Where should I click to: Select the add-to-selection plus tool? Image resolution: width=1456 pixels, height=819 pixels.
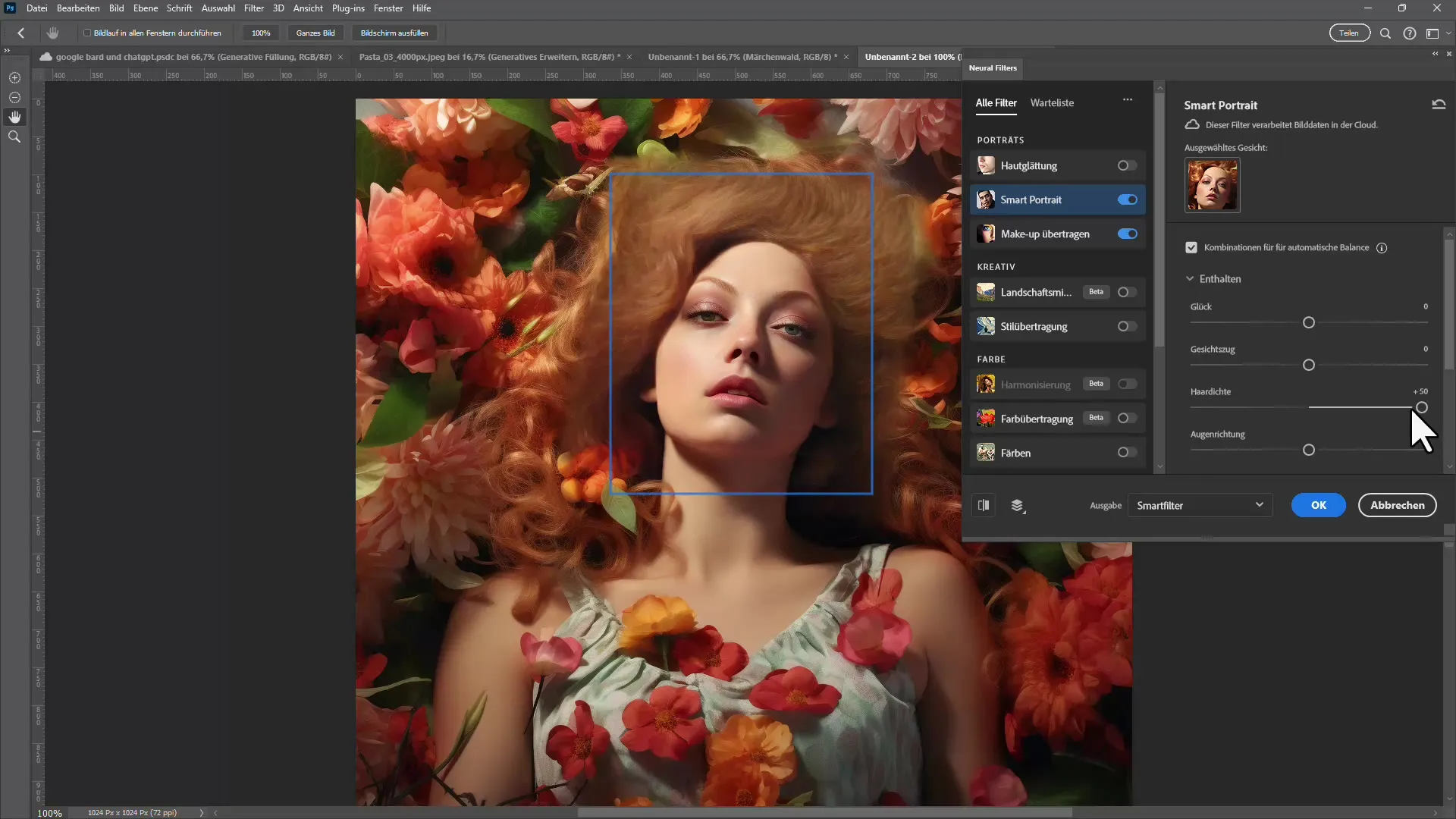point(14,78)
